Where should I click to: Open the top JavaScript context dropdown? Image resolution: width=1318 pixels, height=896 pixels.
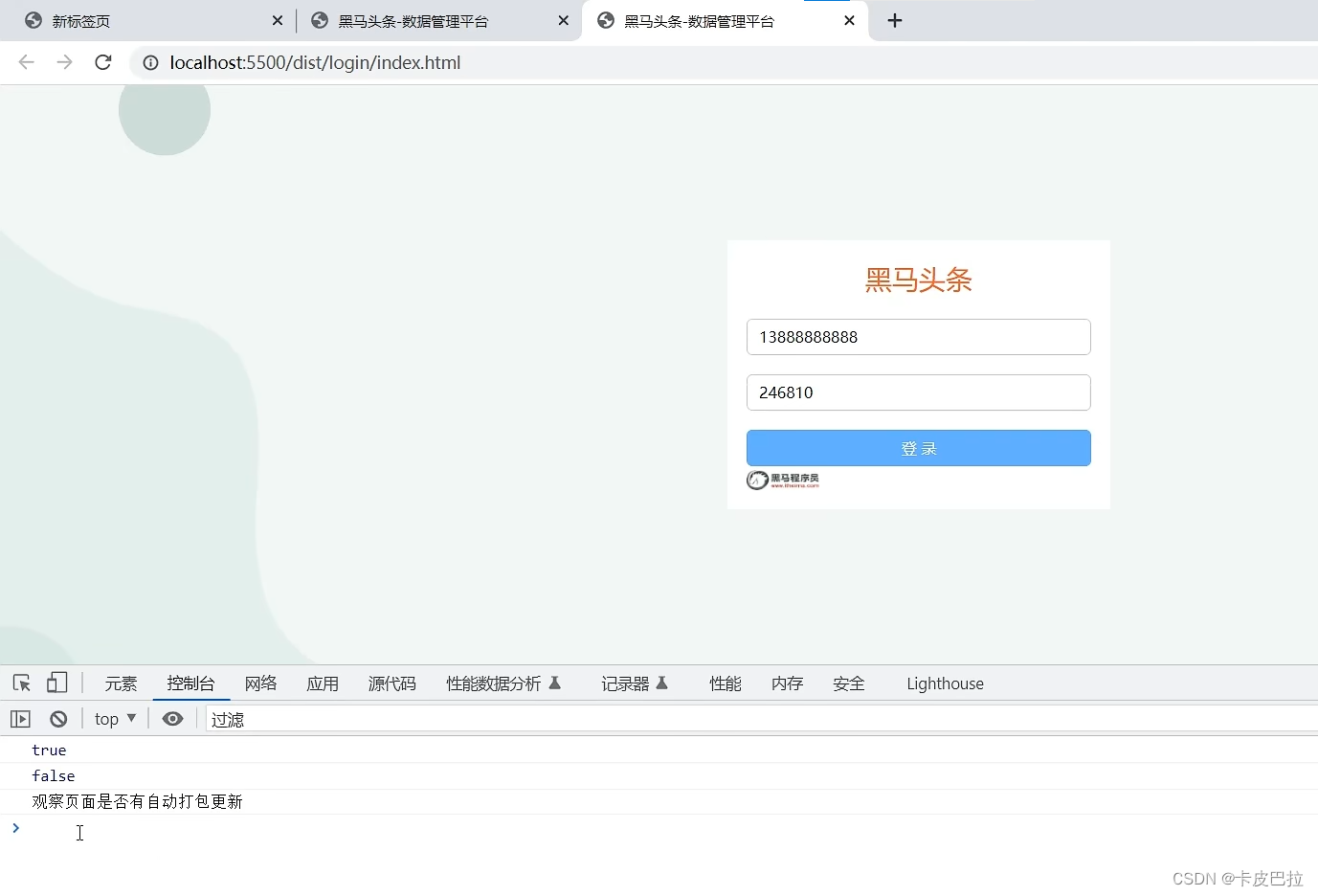[115, 719]
